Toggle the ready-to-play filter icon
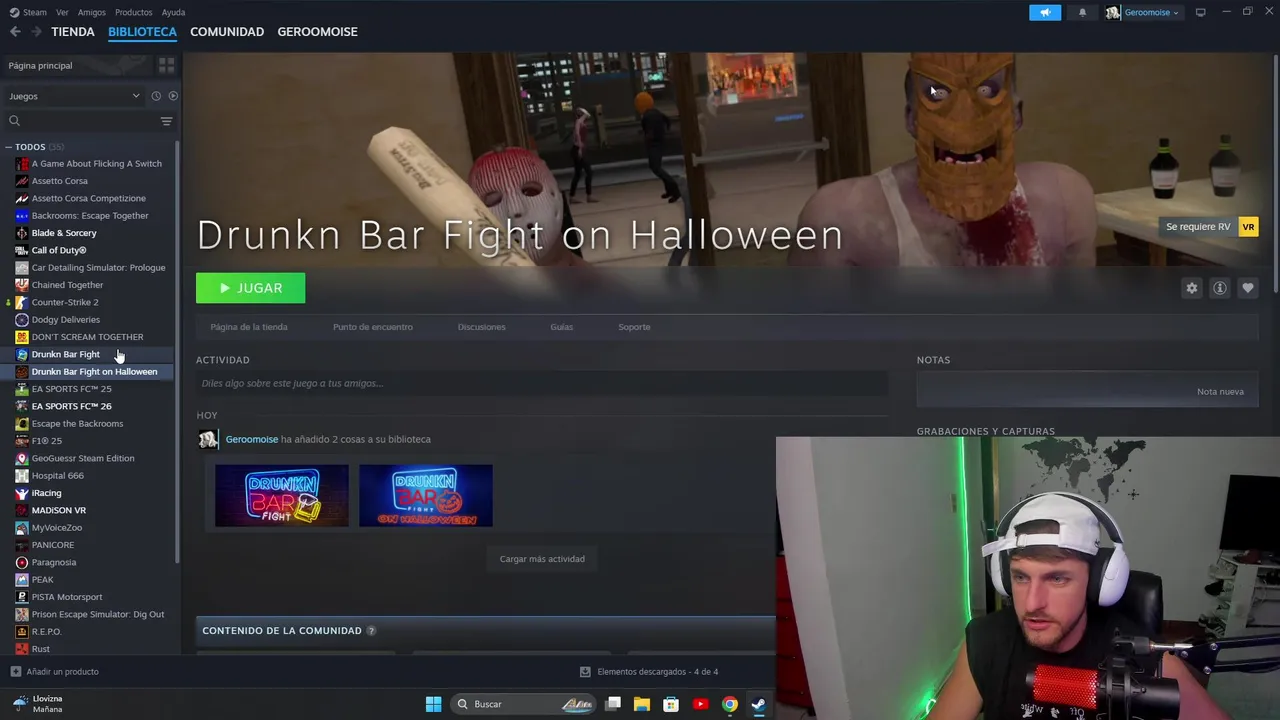 pyautogui.click(x=173, y=96)
